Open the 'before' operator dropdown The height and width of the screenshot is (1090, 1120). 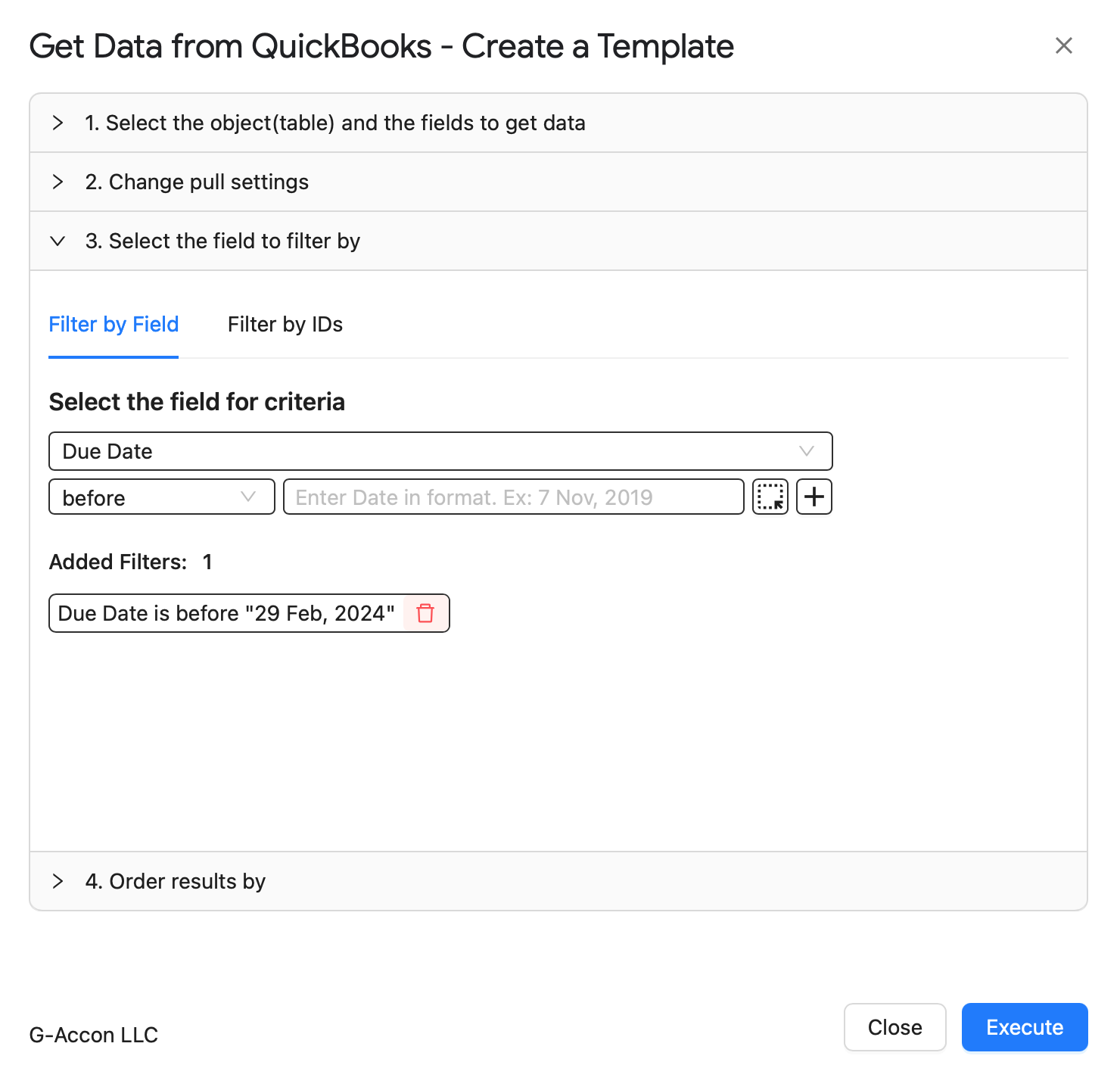pyautogui.click(x=161, y=497)
